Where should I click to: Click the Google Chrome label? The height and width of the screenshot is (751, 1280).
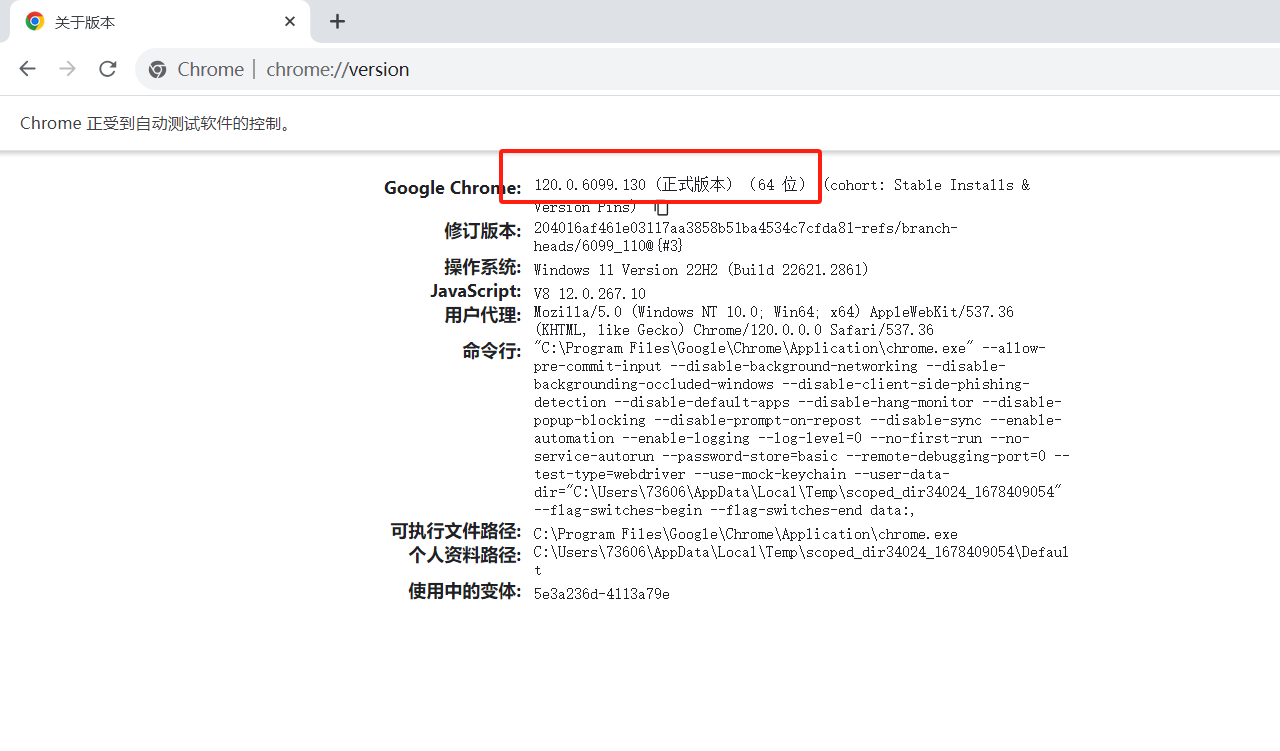pyautogui.click(x=452, y=188)
